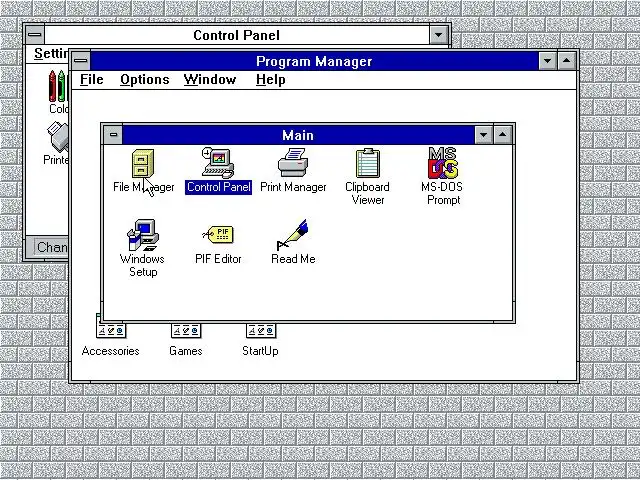This screenshot has height=480, width=640.
Task: Open Settings menu in Control Panel window
Action: (x=51, y=53)
